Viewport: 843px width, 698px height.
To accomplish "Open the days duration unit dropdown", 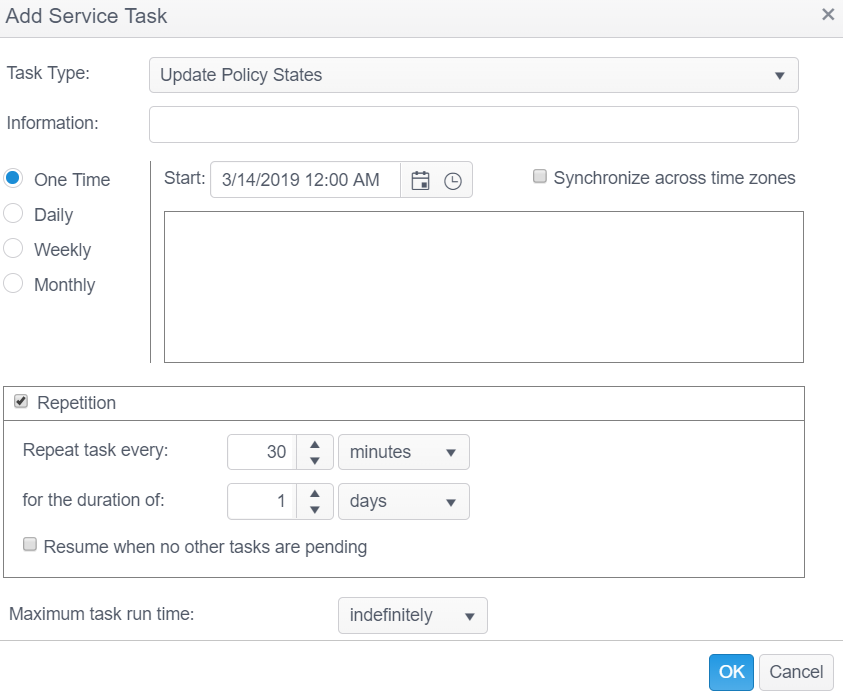I will [403, 501].
